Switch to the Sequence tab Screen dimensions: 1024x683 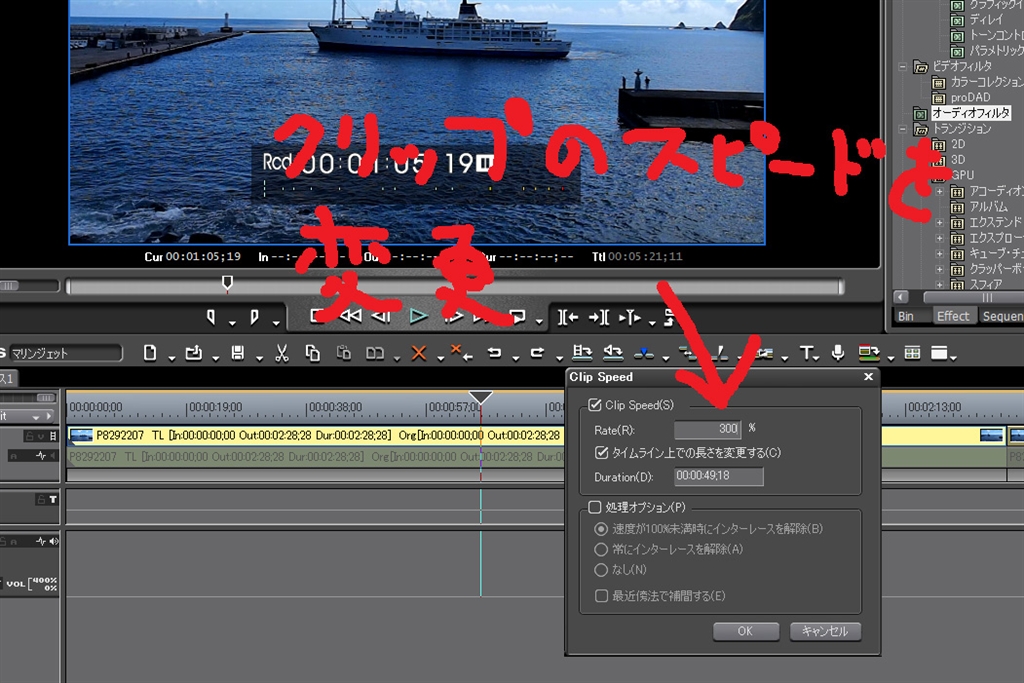[x=1002, y=317]
